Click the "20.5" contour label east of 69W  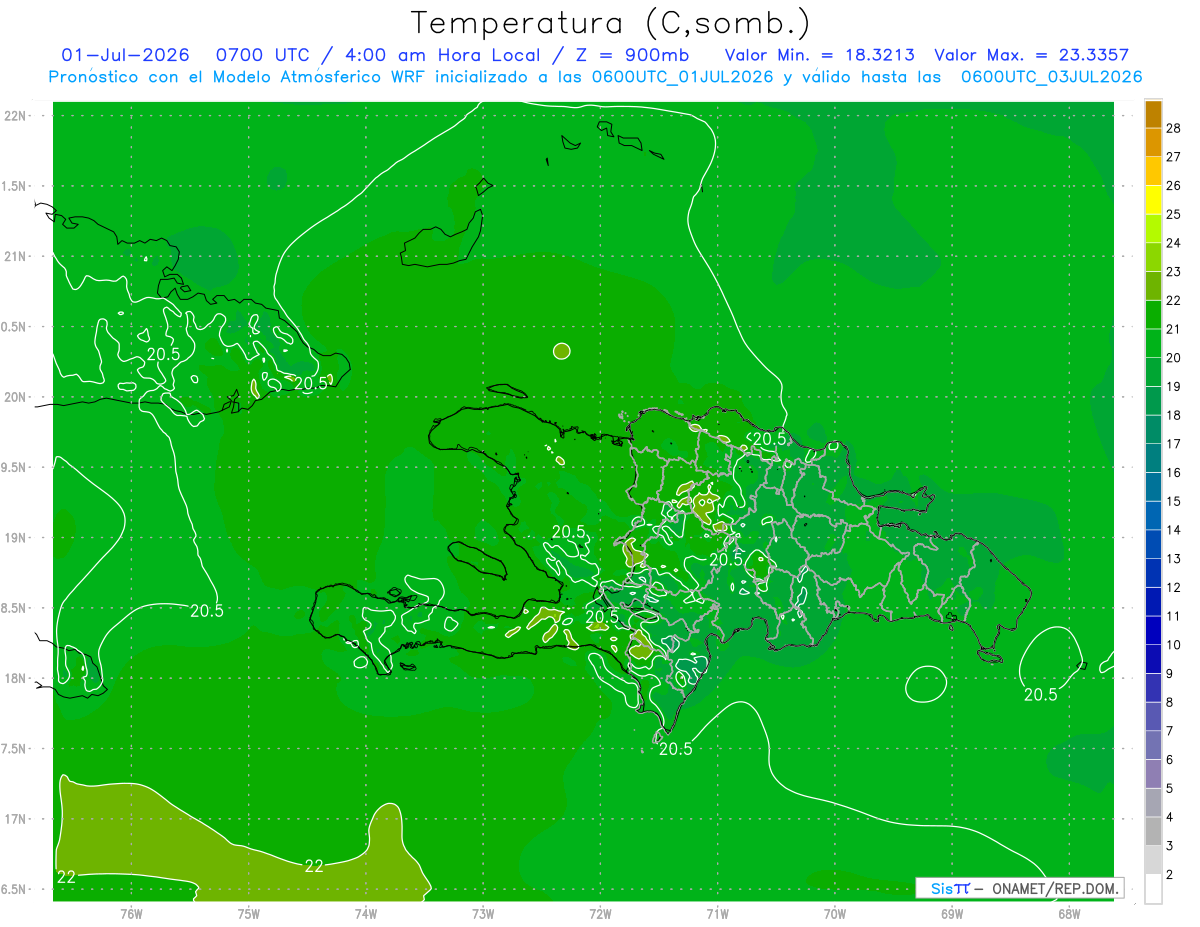pyautogui.click(x=1040, y=694)
